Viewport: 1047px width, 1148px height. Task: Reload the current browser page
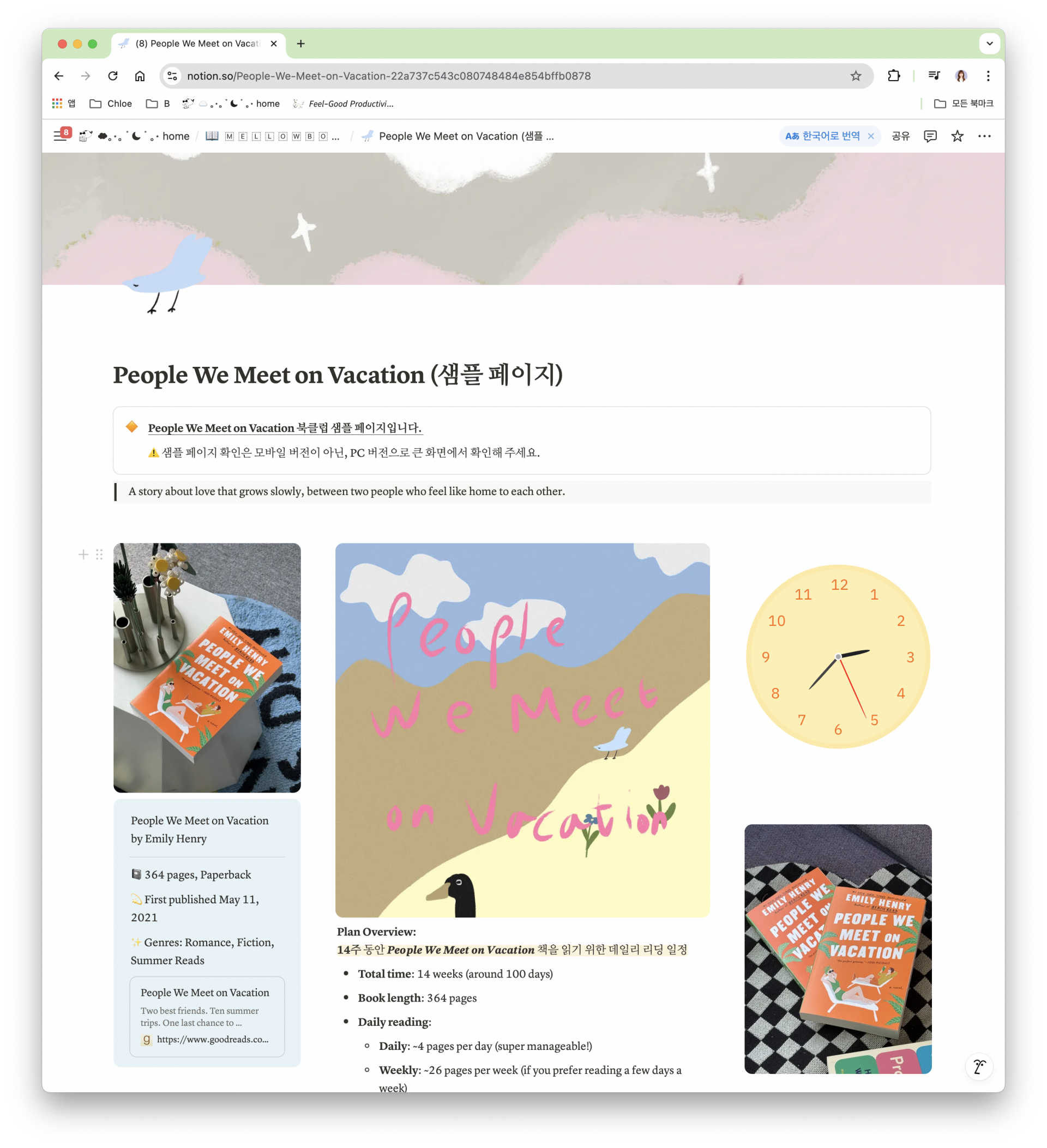tap(113, 76)
